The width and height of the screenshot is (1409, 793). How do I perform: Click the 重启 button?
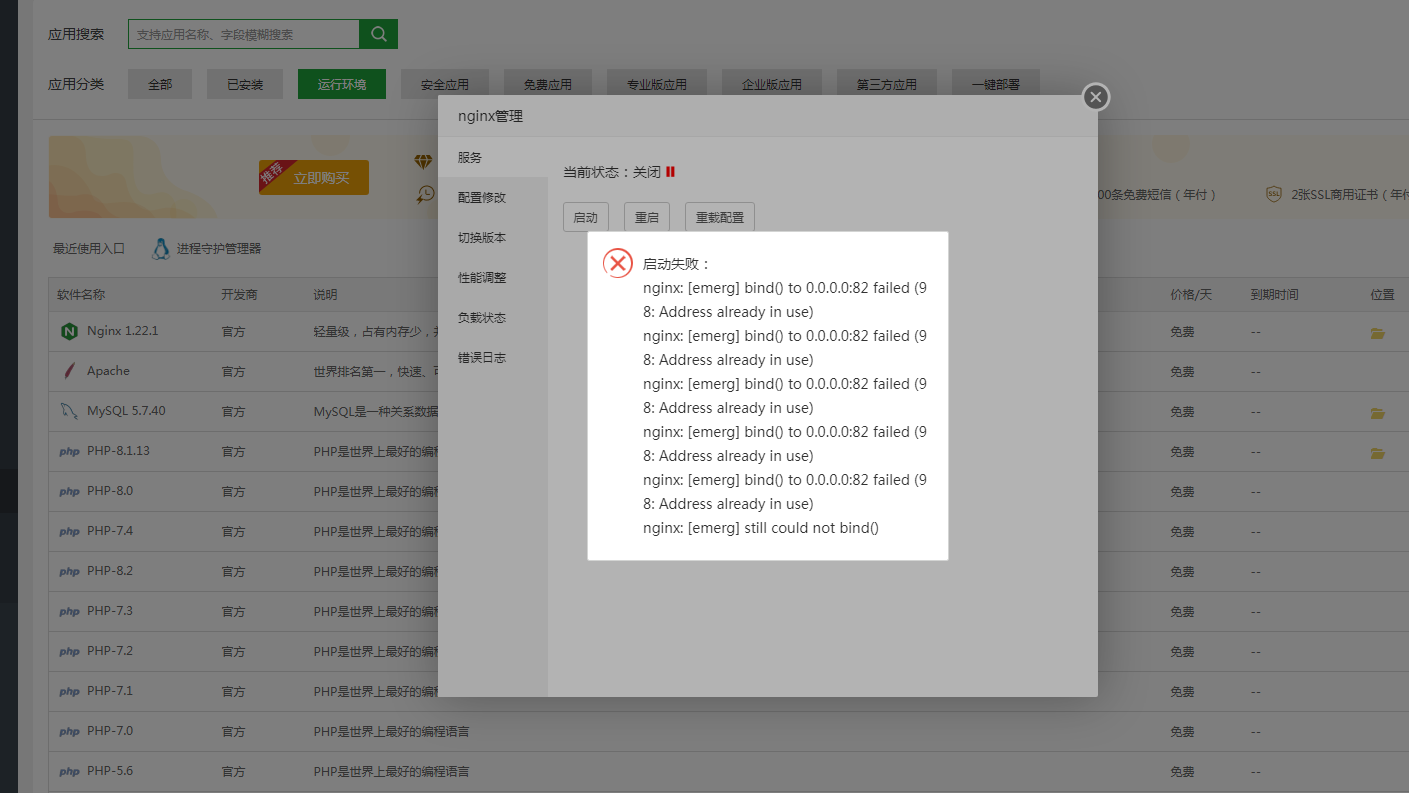pyautogui.click(x=647, y=217)
